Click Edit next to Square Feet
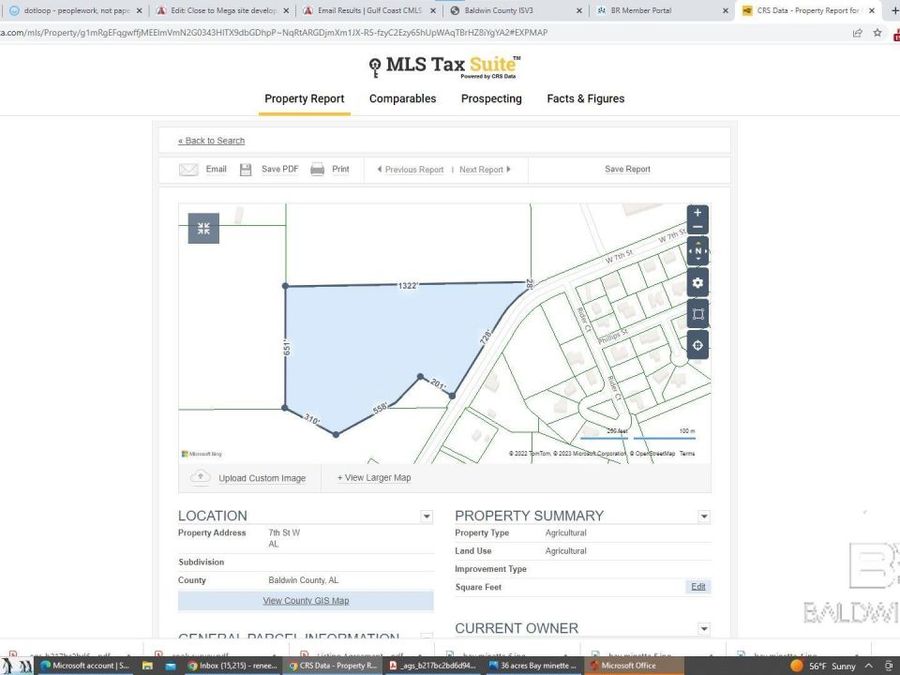 pyautogui.click(x=698, y=587)
